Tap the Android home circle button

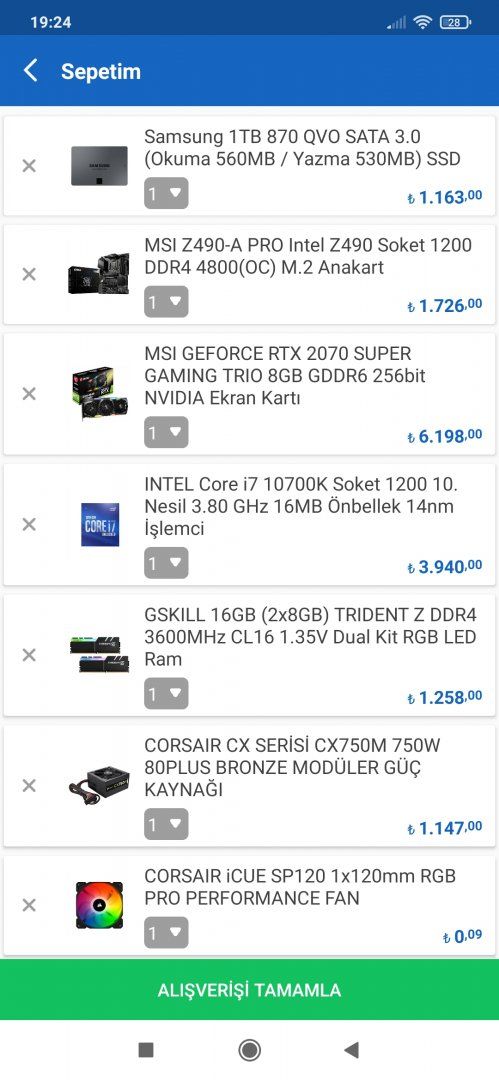click(x=250, y=1050)
